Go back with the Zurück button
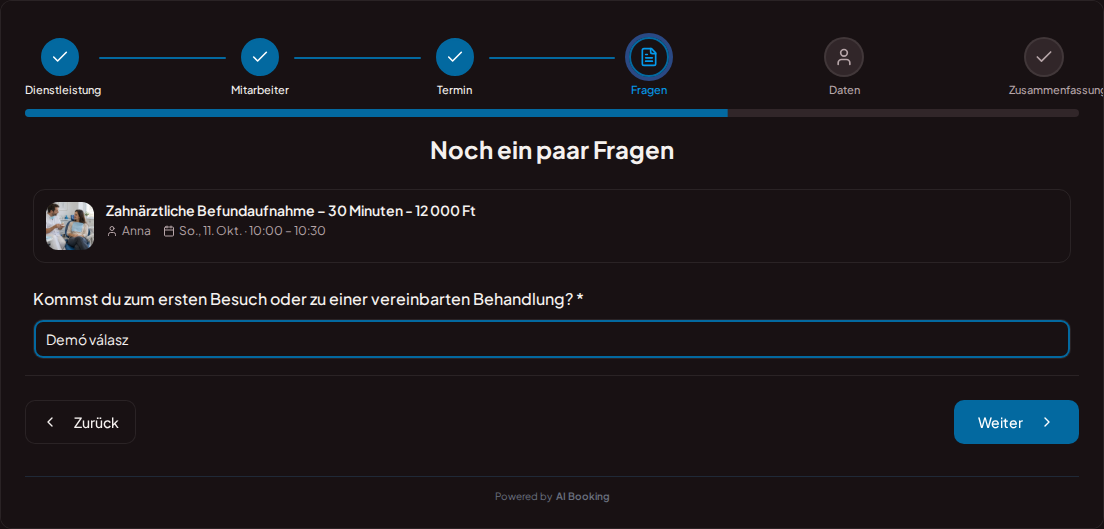This screenshot has height=529, width=1104. click(80, 422)
